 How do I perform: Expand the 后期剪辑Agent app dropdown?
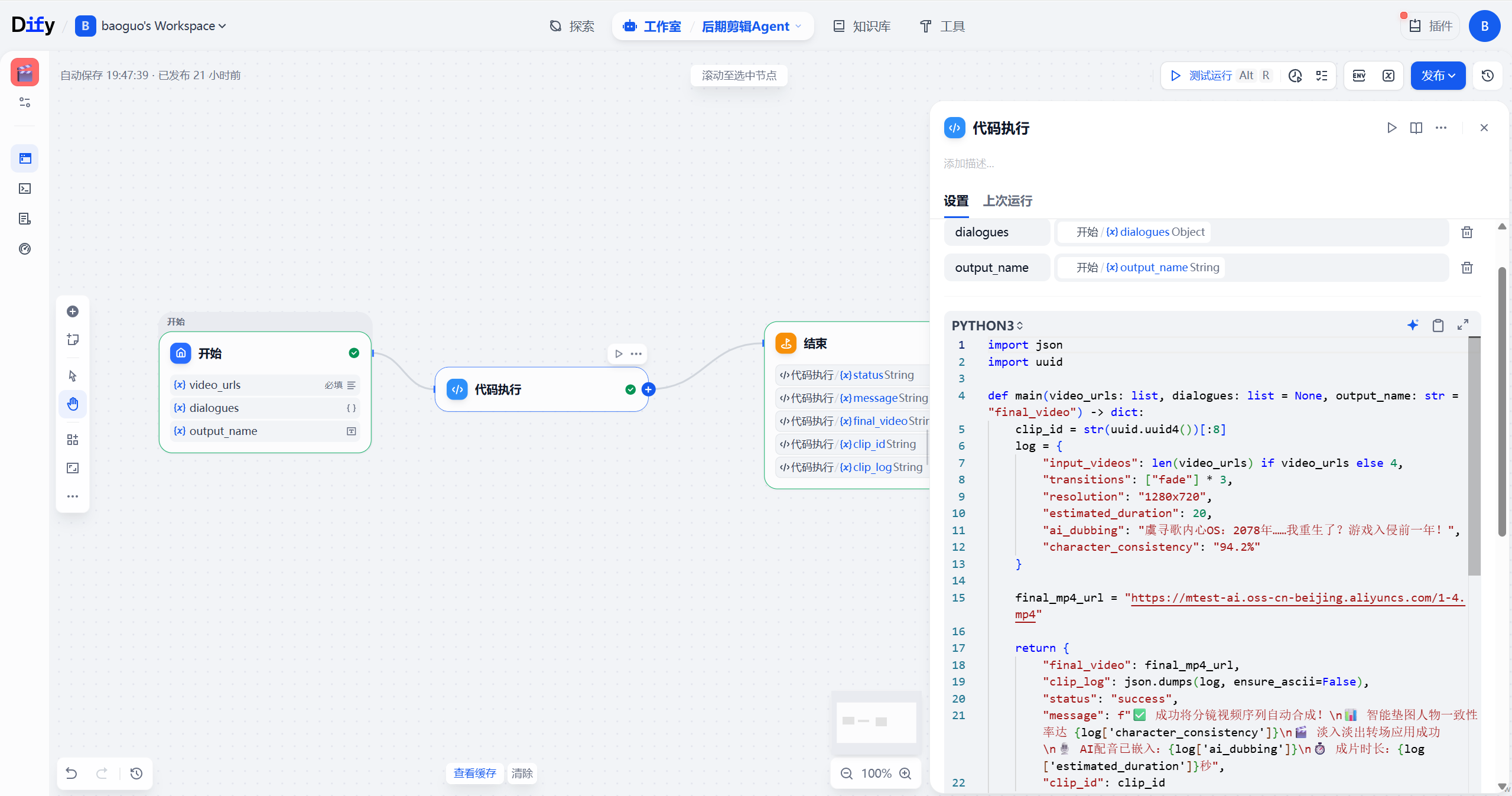(752, 26)
